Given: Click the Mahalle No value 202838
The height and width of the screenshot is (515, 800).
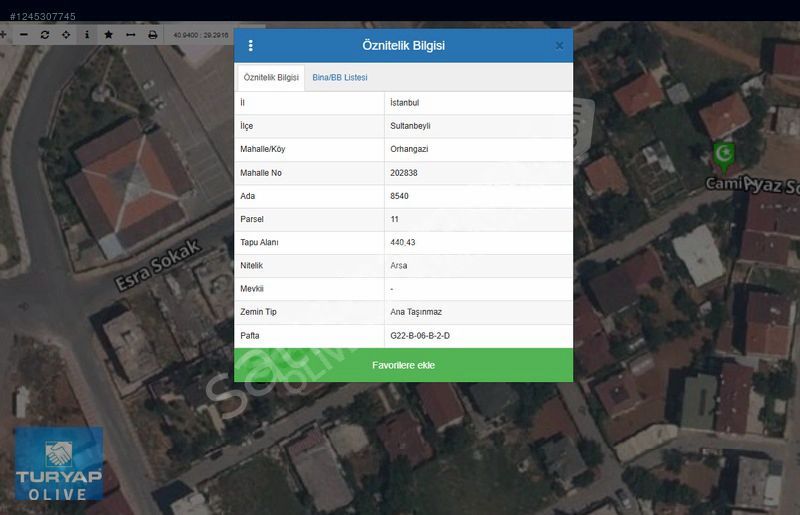Looking at the screenshot, I should click(x=404, y=173).
